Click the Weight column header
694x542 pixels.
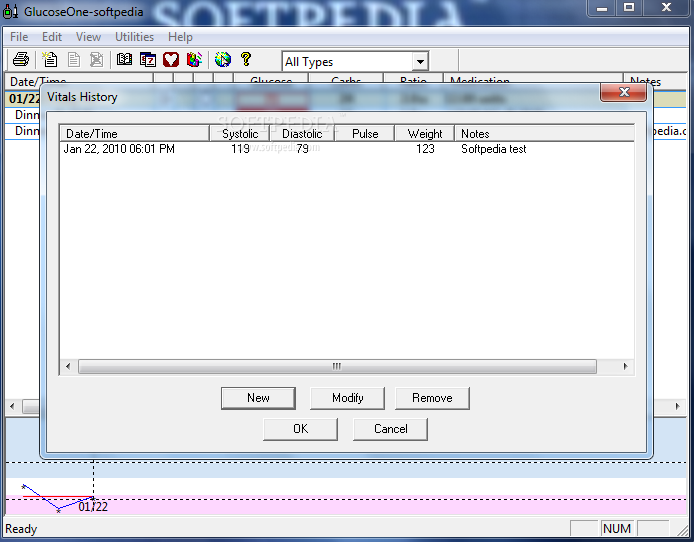coord(424,134)
